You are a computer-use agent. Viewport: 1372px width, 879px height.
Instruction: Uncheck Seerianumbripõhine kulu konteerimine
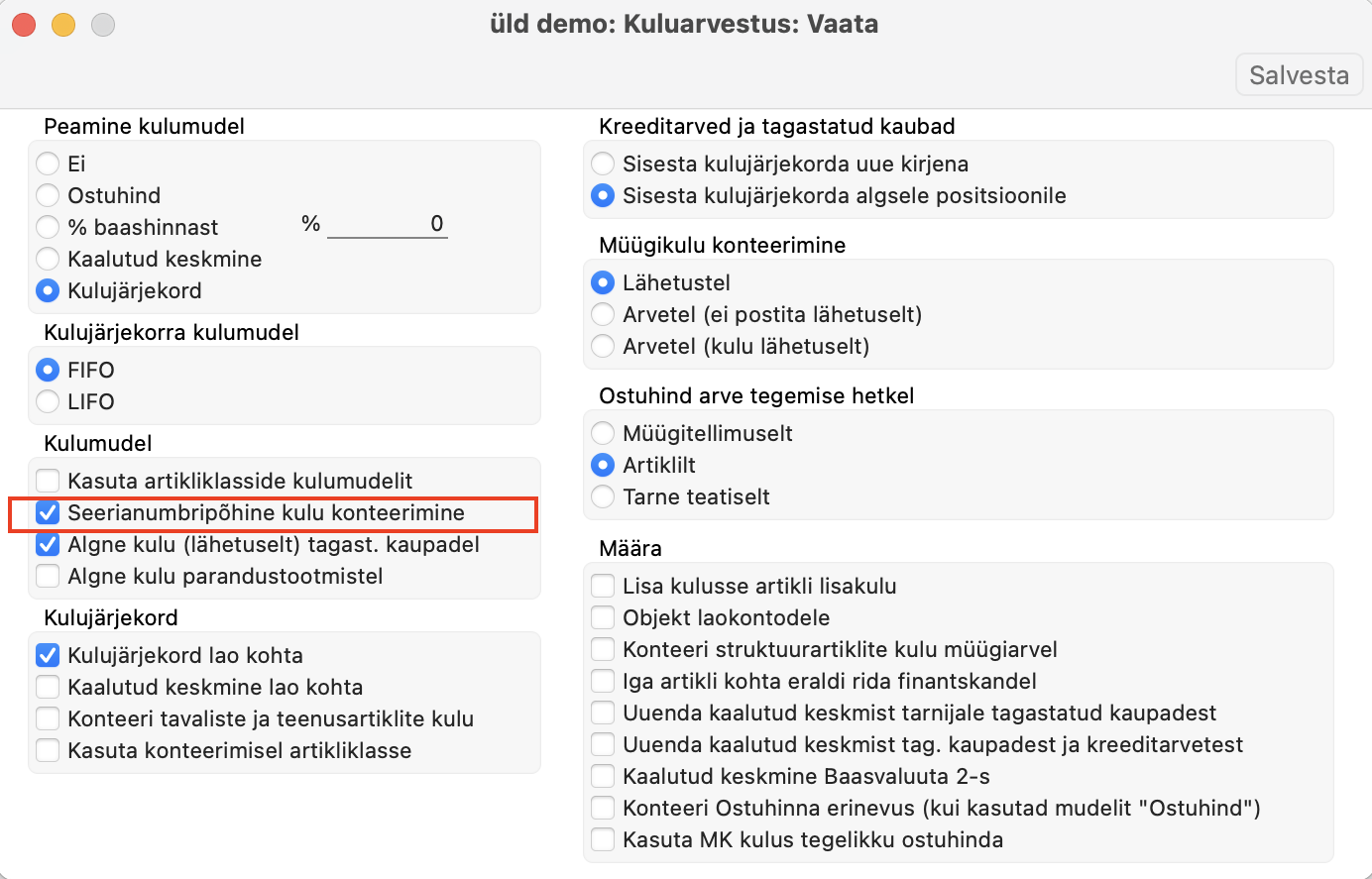point(48,512)
